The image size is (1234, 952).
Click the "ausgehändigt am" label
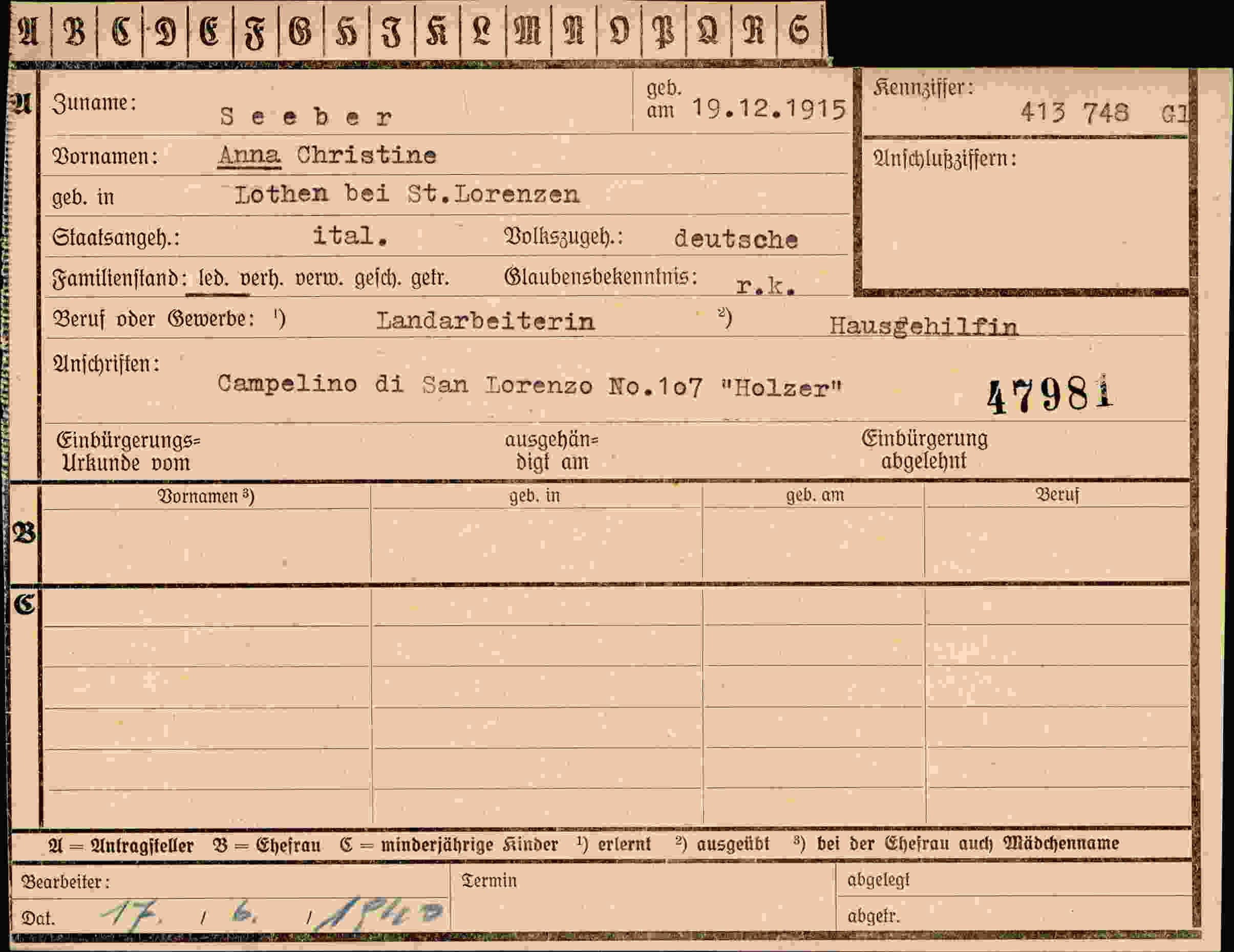tap(551, 450)
